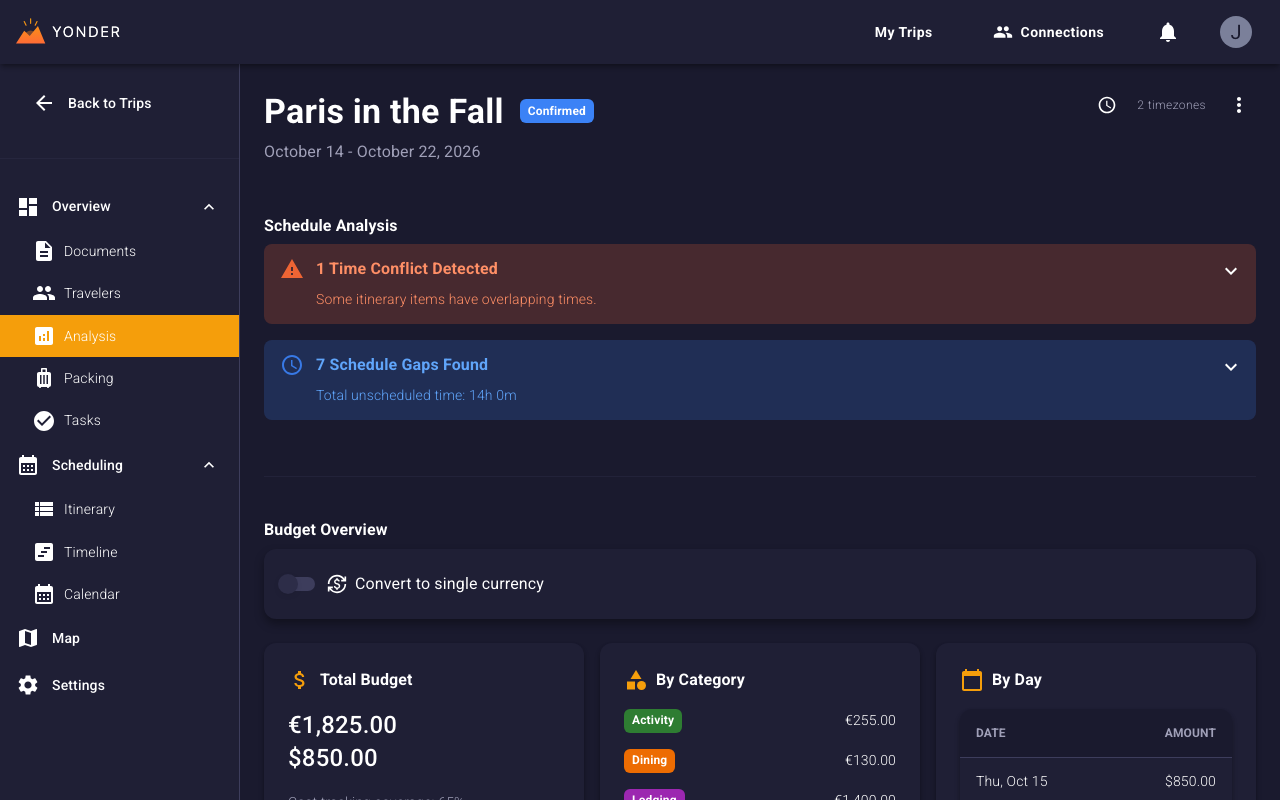Open the My Trips menu item
The width and height of the screenshot is (1280, 800).
[x=902, y=31]
